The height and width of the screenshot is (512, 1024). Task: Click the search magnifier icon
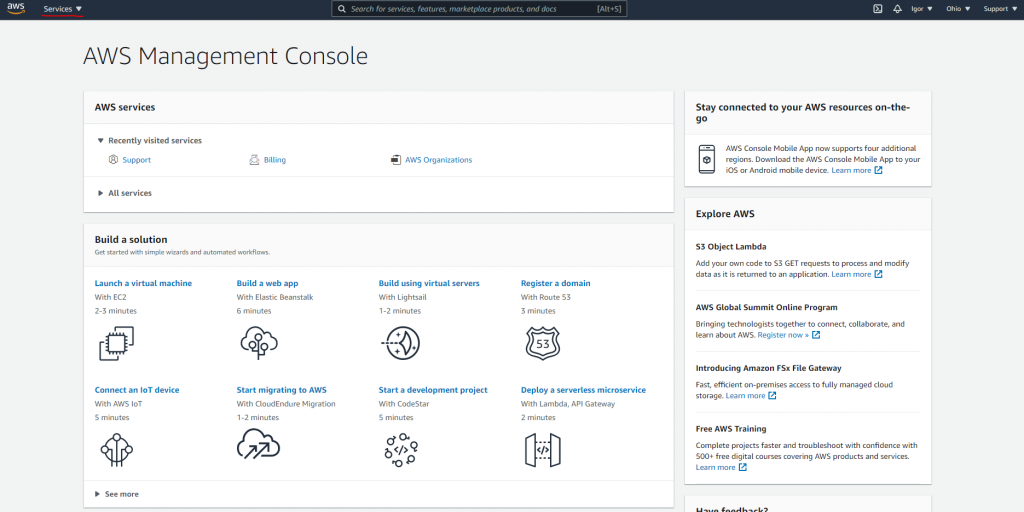pos(342,9)
